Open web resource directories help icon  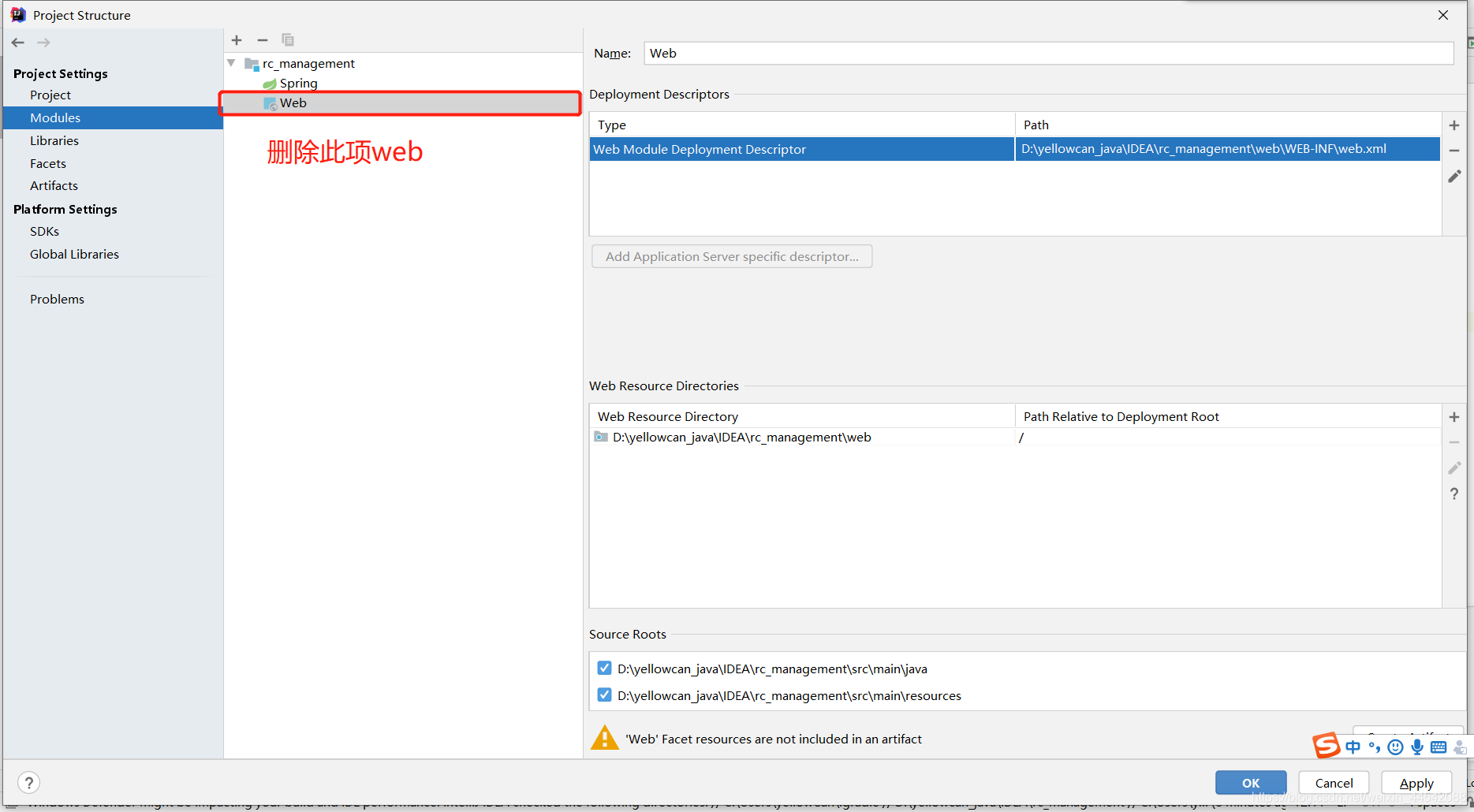1454,494
